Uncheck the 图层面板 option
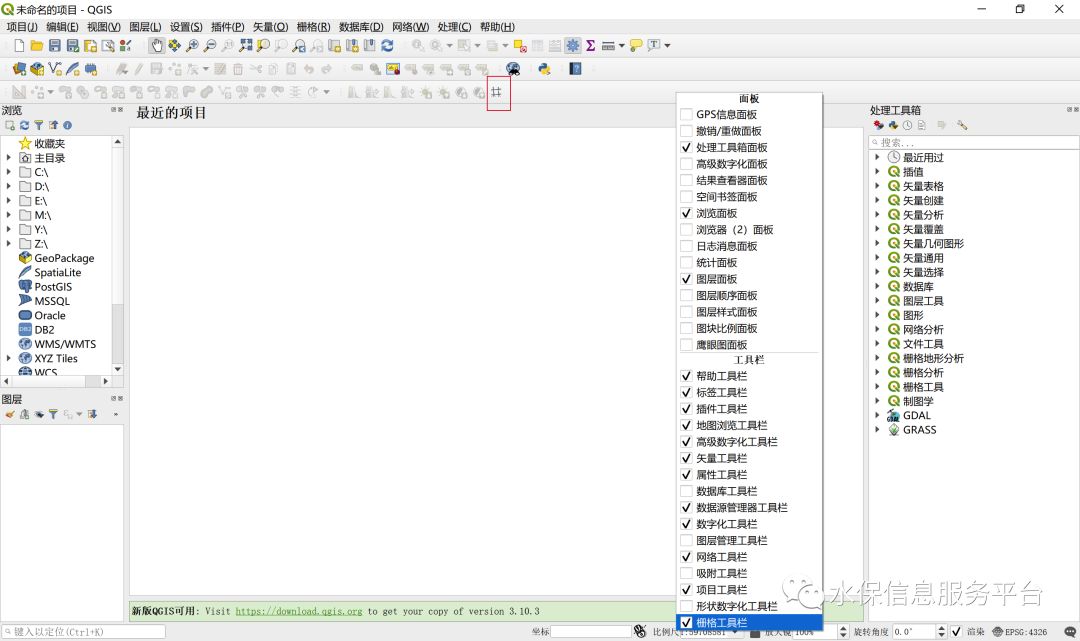This screenshot has width=1080, height=641. 686,279
